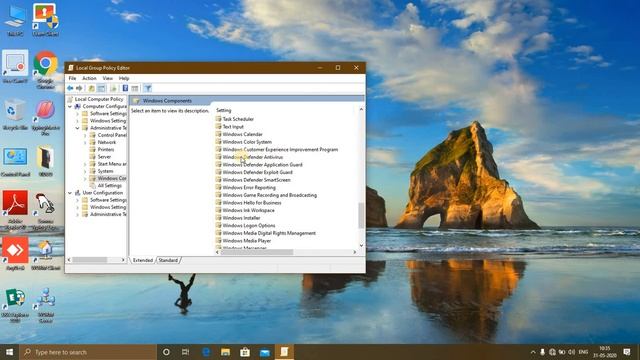Click the Forward arrow in the toolbar
This screenshot has height=360, width=640.
click(79, 88)
